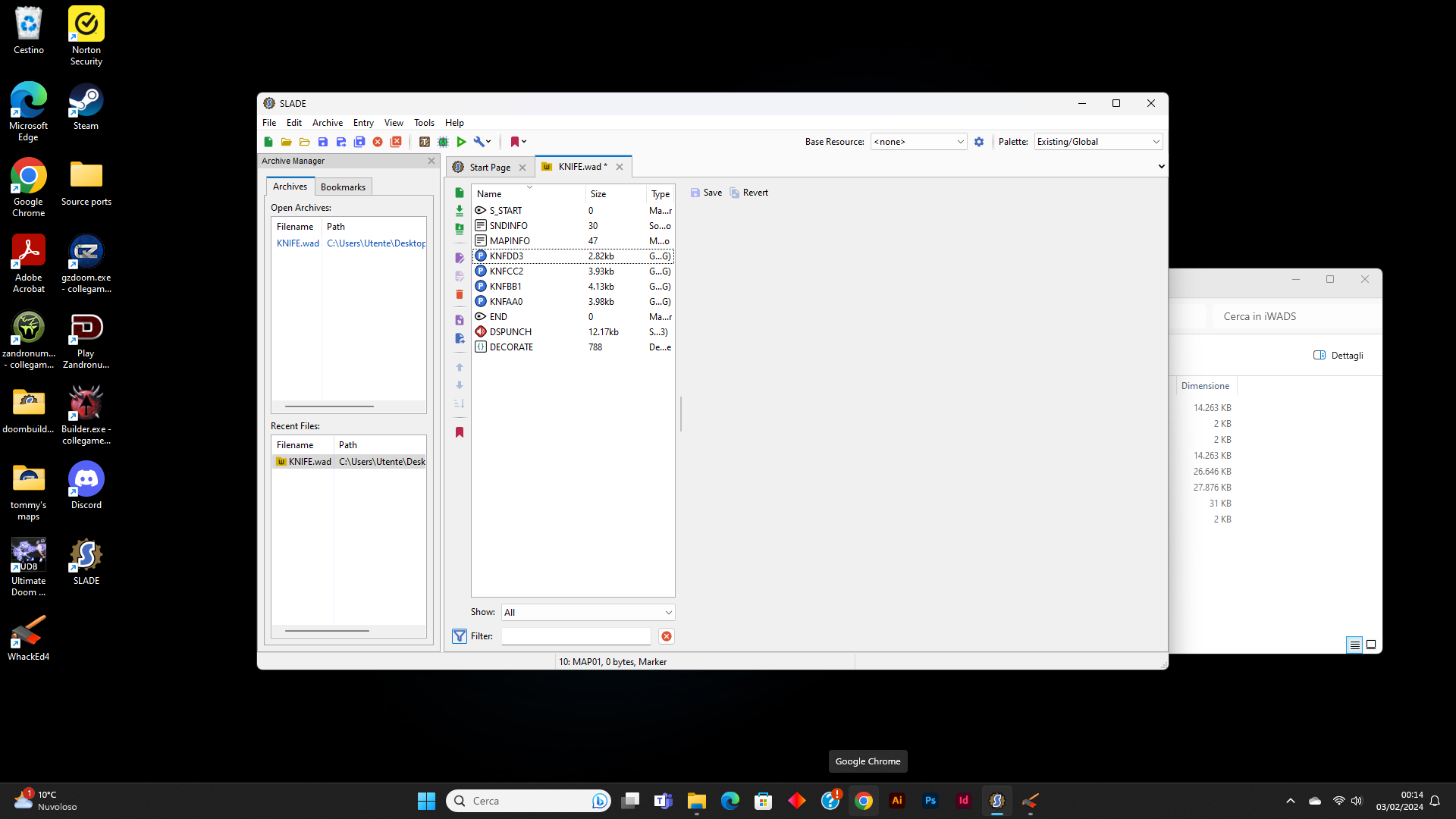The image size is (1456, 819).
Task: Open the Archive menu
Action: (327, 122)
